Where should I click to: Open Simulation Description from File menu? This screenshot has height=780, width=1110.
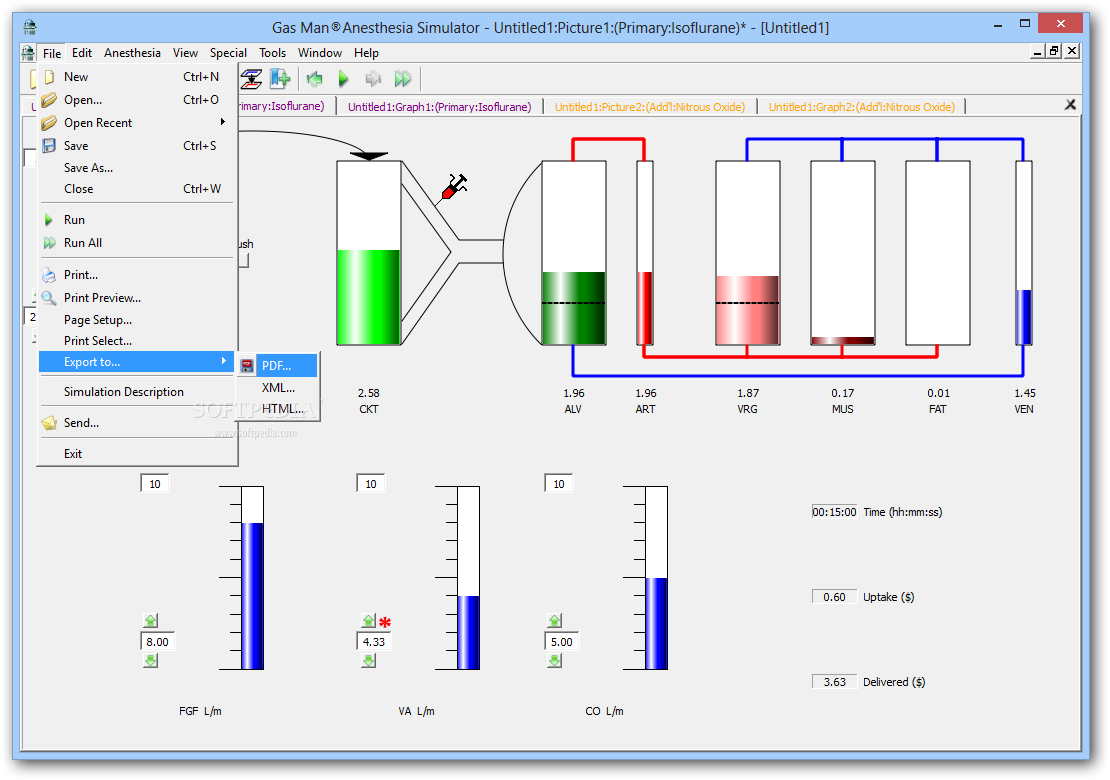(x=137, y=391)
